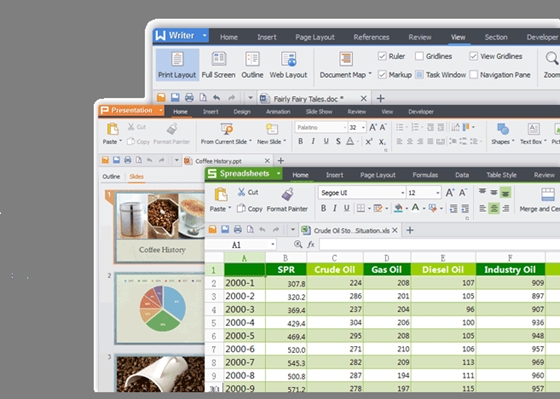Open font size 12 dropdown in Spreadsheets

click(x=438, y=193)
